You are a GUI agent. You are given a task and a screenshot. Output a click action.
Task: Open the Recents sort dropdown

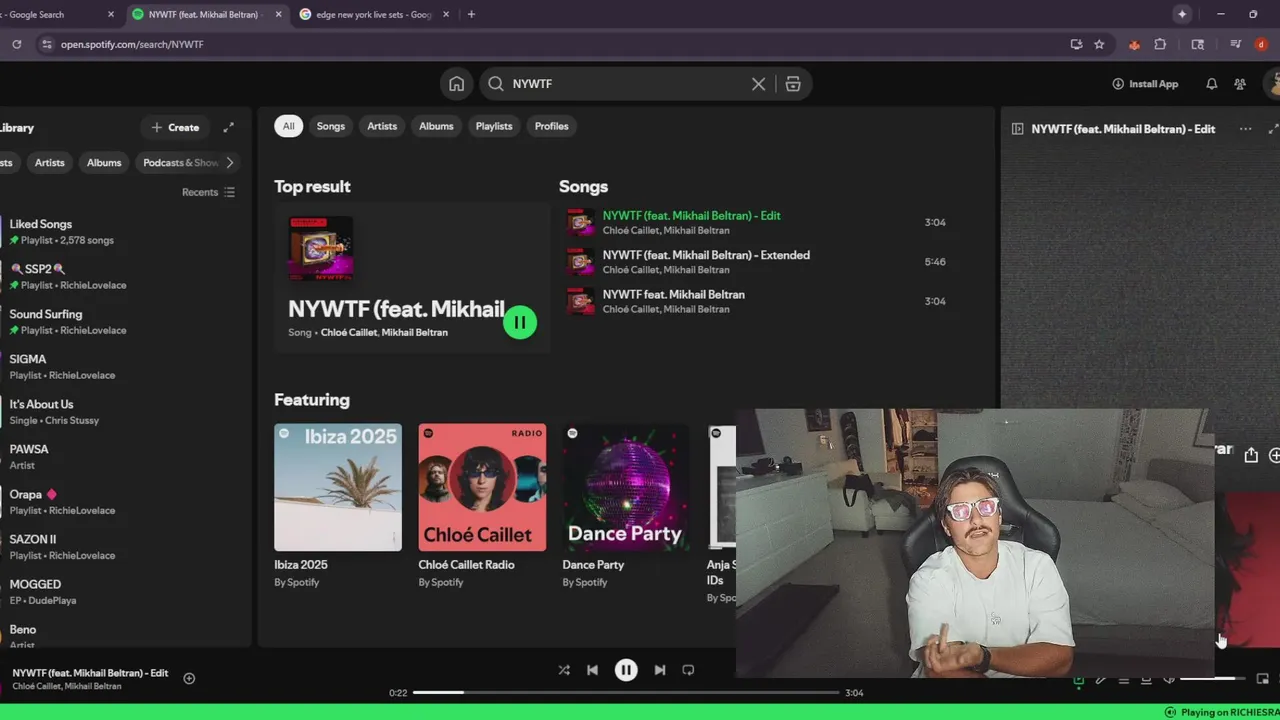tap(208, 192)
